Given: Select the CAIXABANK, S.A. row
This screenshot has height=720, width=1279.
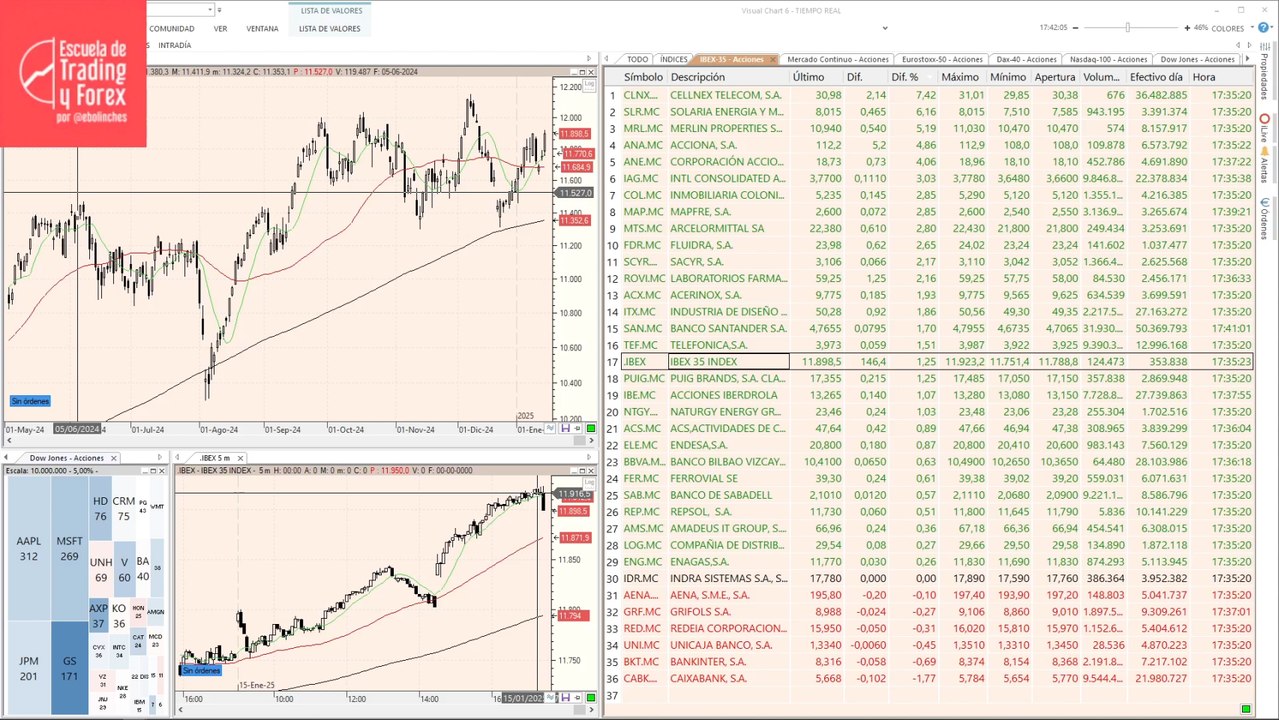Looking at the screenshot, I should pyautogui.click(x=929, y=678).
